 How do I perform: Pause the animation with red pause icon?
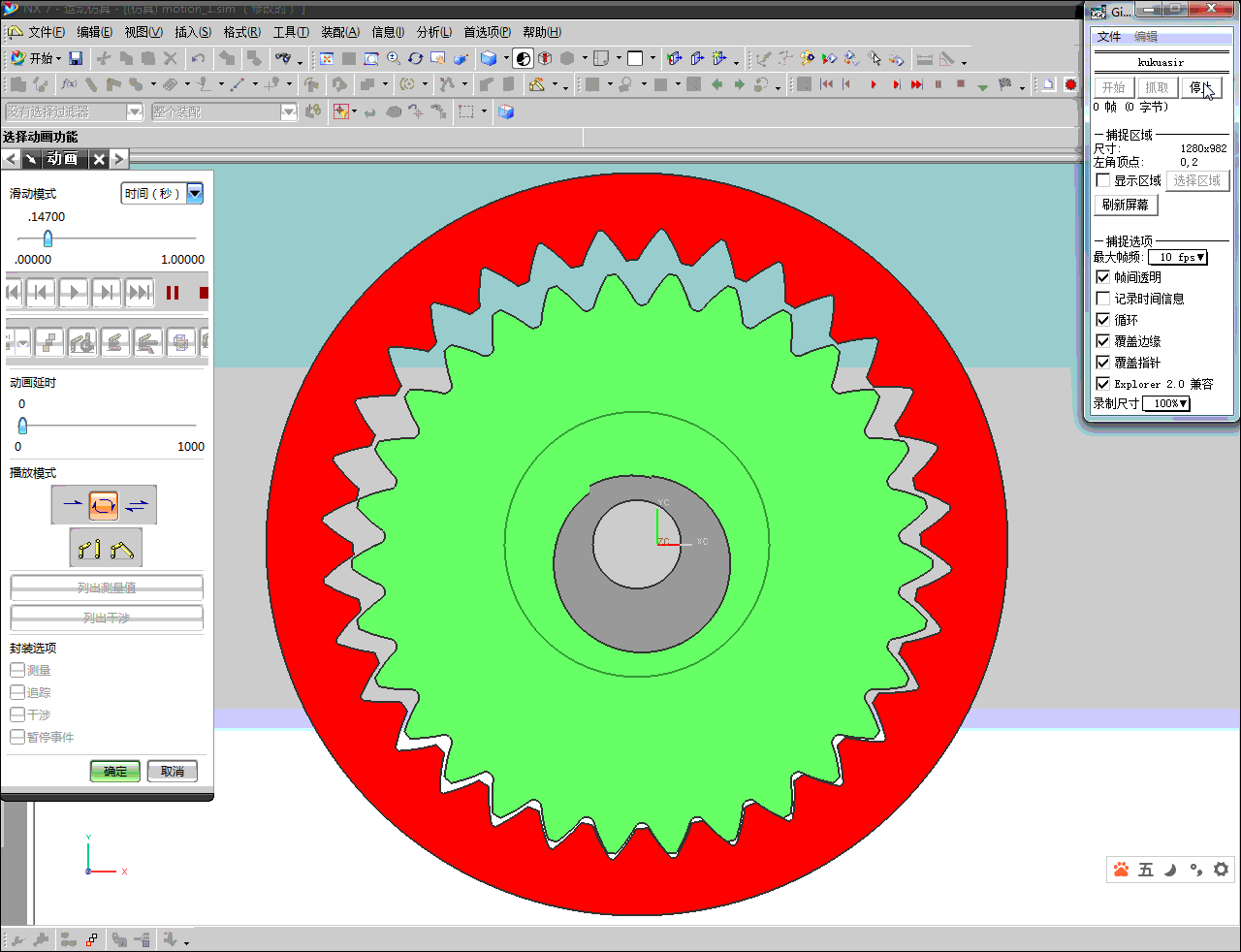point(173,292)
